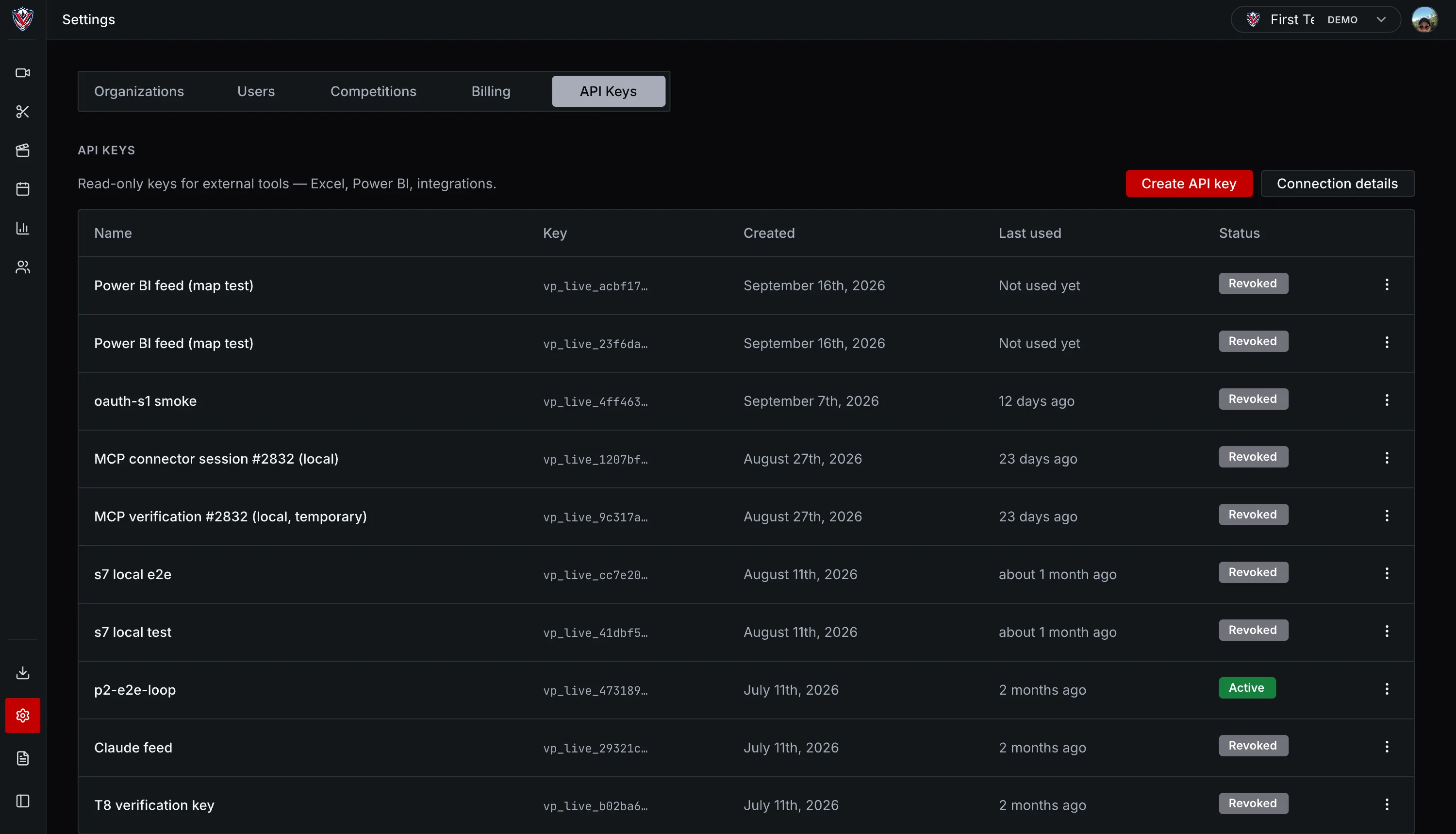Click the key vp_live_4ff463…
Image resolution: width=1456 pixels, height=834 pixels.
click(596, 402)
